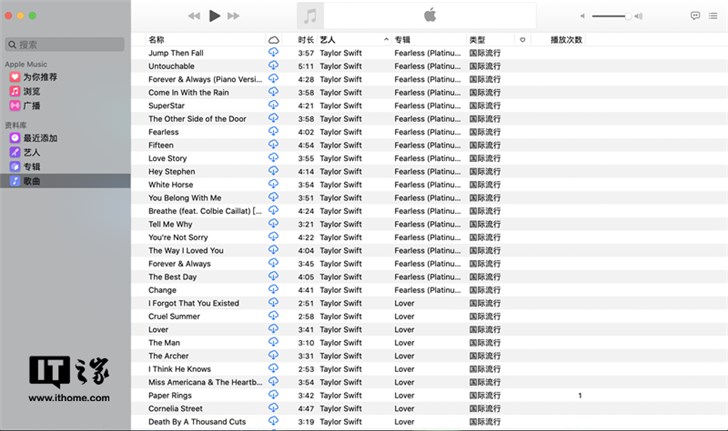This screenshot has height=431, width=728.
Task: Click the low volume speaker icon
Action: click(582, 16)
